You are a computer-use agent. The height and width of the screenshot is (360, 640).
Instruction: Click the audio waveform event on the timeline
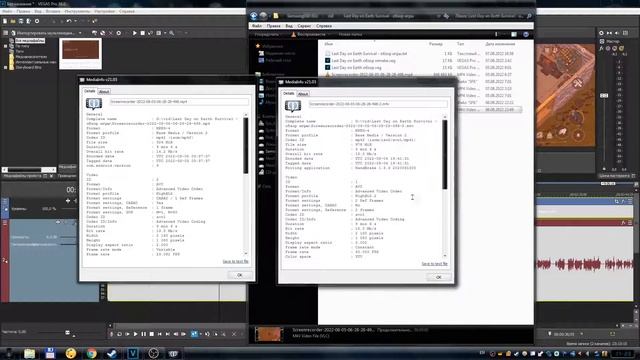click(585, 264)
